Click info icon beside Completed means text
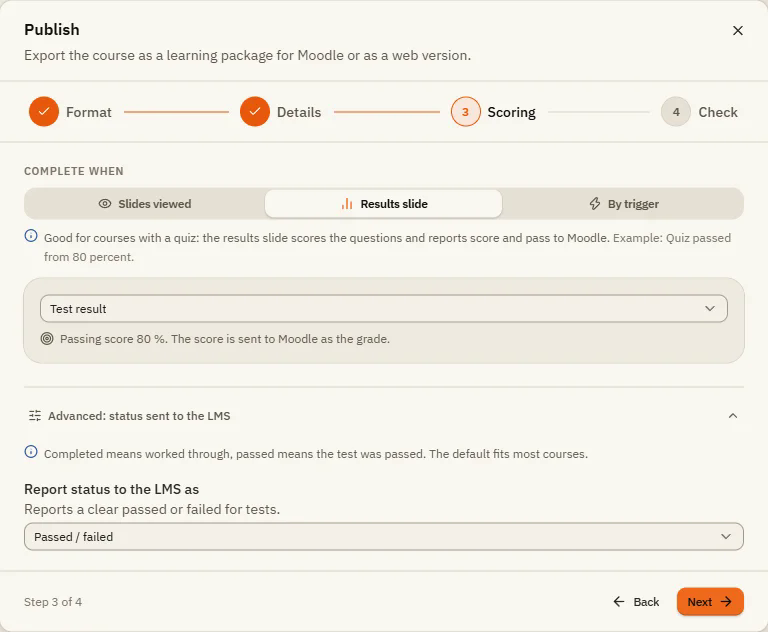 pyautogui.click(x=31, y=452)
